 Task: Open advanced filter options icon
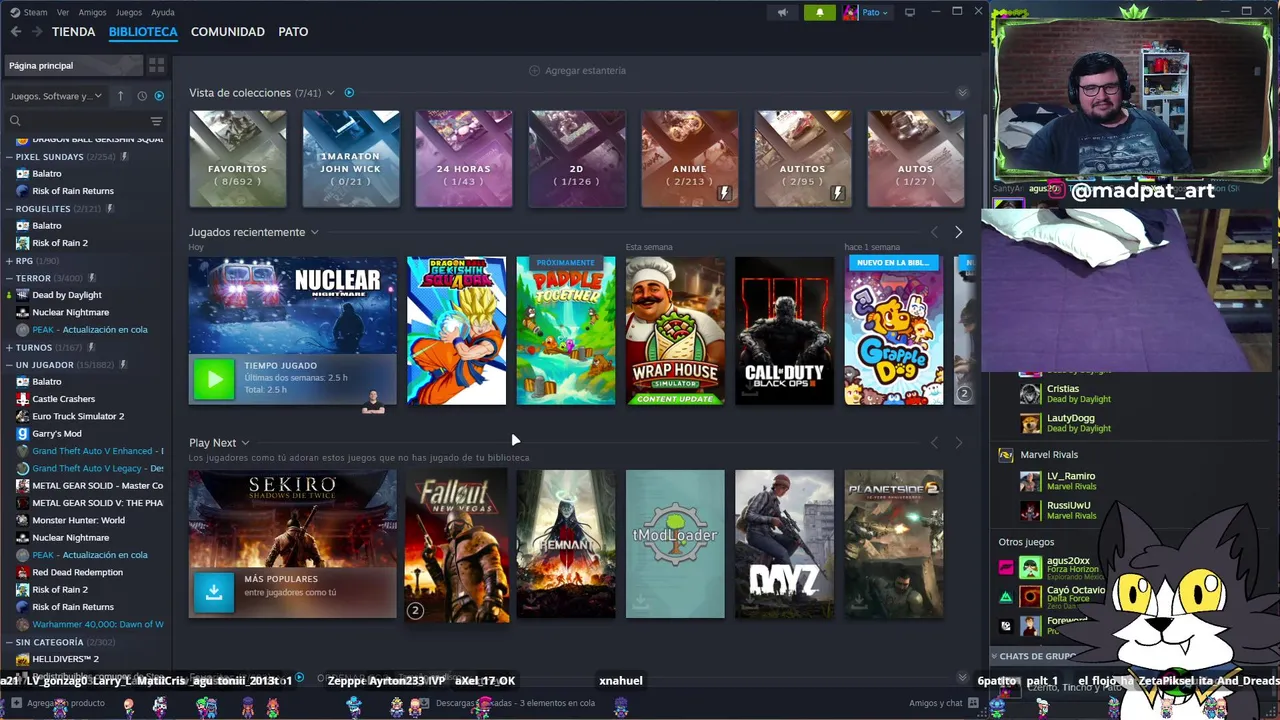[156, 121]
